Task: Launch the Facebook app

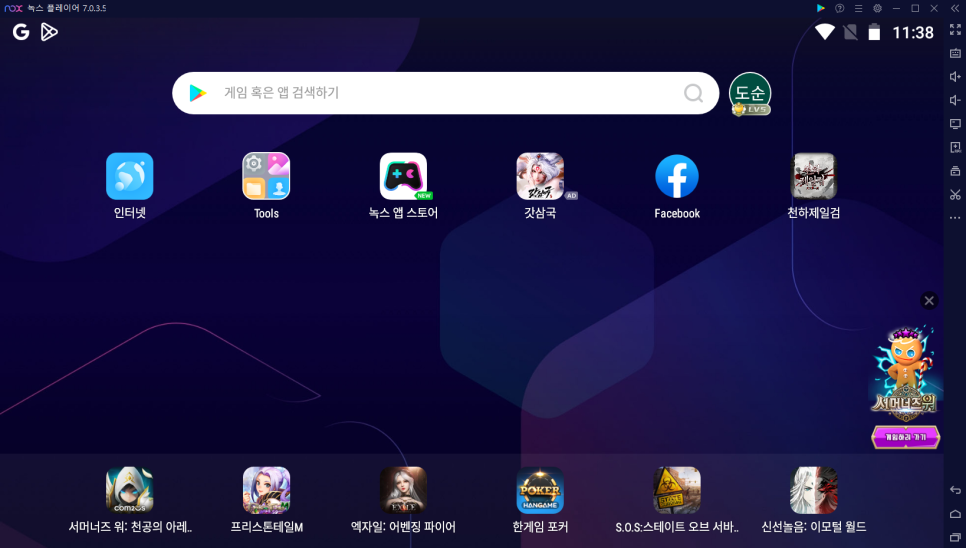Action: 676,177
